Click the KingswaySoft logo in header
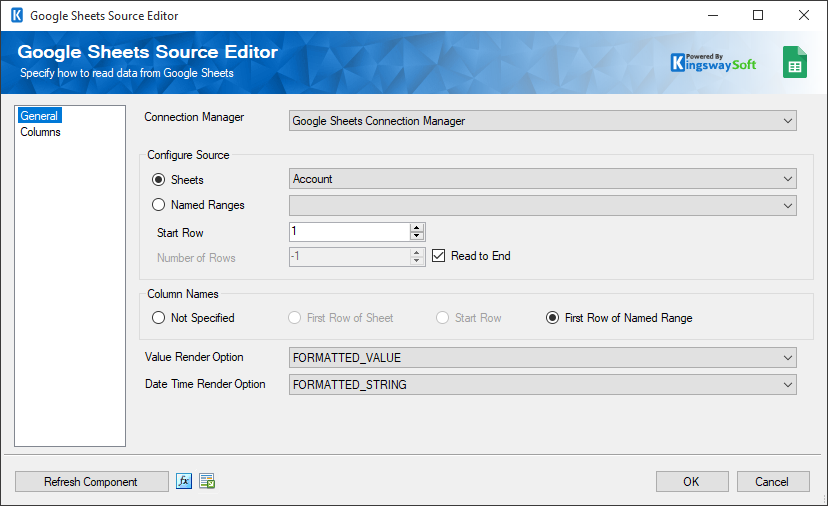The image size is (828, 506). coord(713,62)
